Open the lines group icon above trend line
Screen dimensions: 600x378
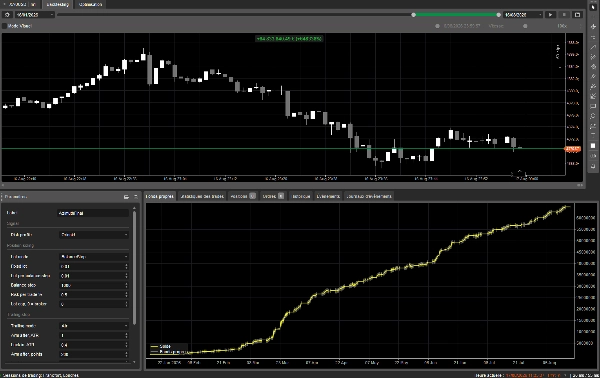[x=593, y=37]
